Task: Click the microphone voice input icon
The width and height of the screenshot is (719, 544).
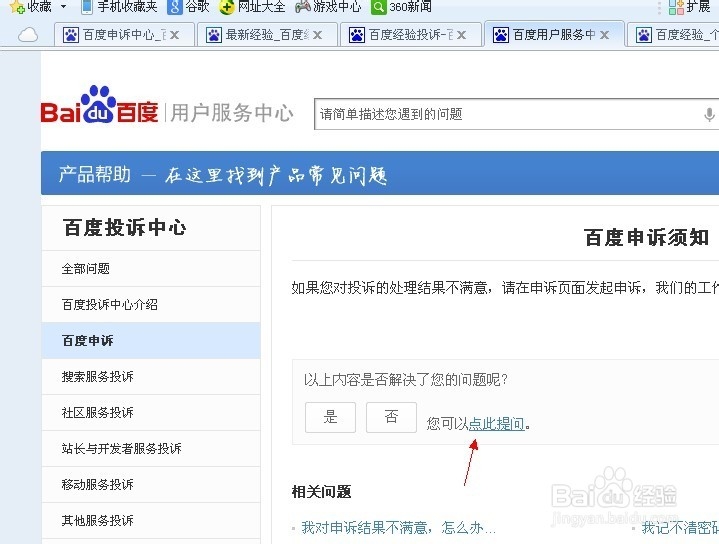Action: 709,114
